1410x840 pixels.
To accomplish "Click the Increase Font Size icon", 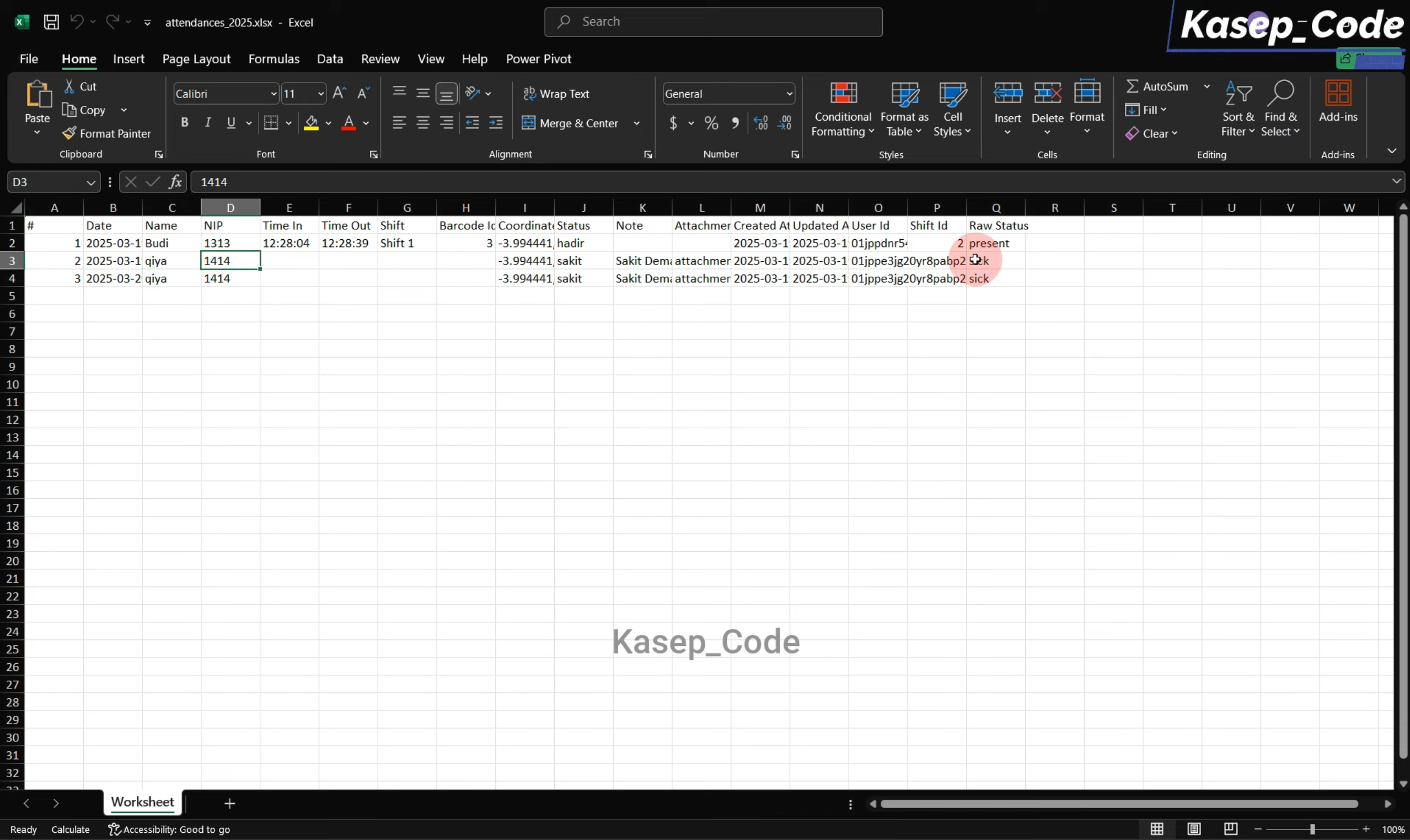I will [339, 93].
